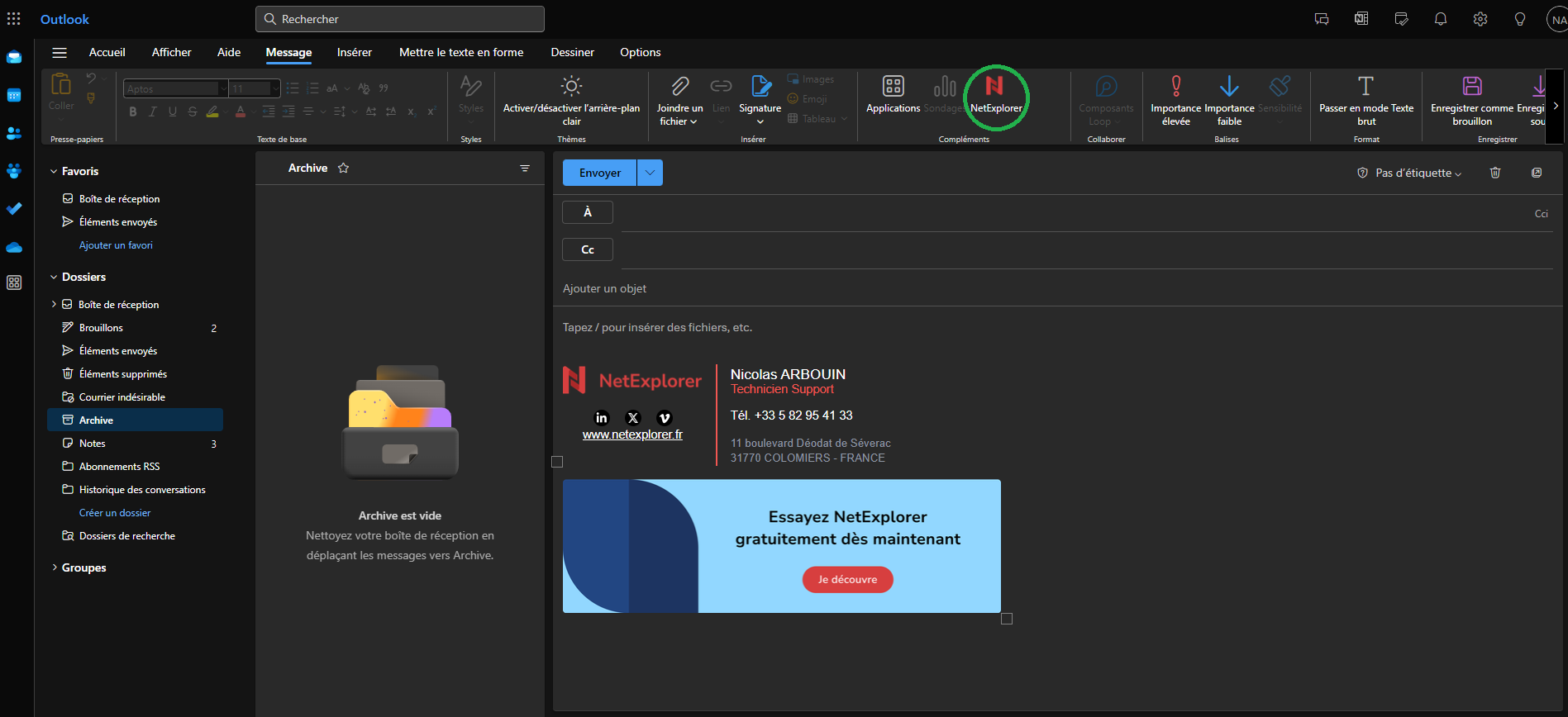The height and width of the screenshot is (717, 1568).
Task: Click the Cc recipients button
Action: pyautogui.click(x=588, y=249)
